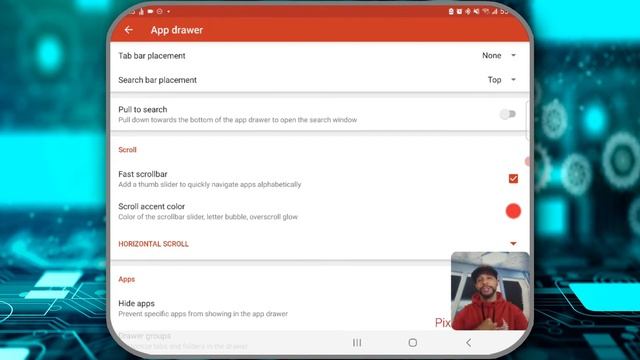The width and height of the screenshot is (640, 360).
Task: Open the Scroll accent color swatch
Action: click(513, 211)
